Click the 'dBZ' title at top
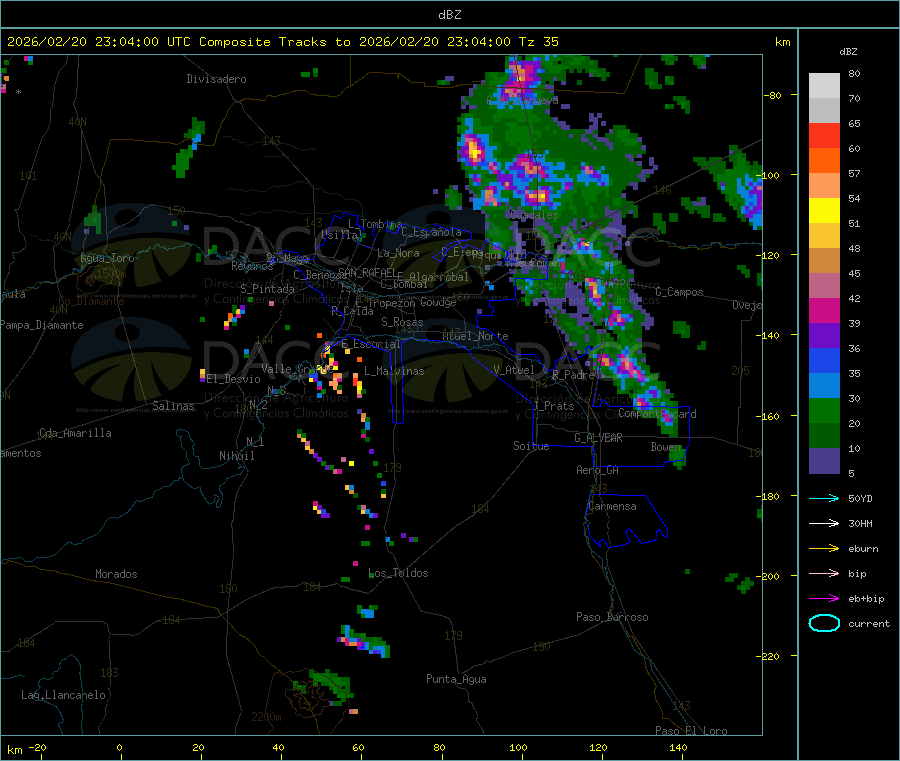Viewport: 900px width, 761px height. 449,15
